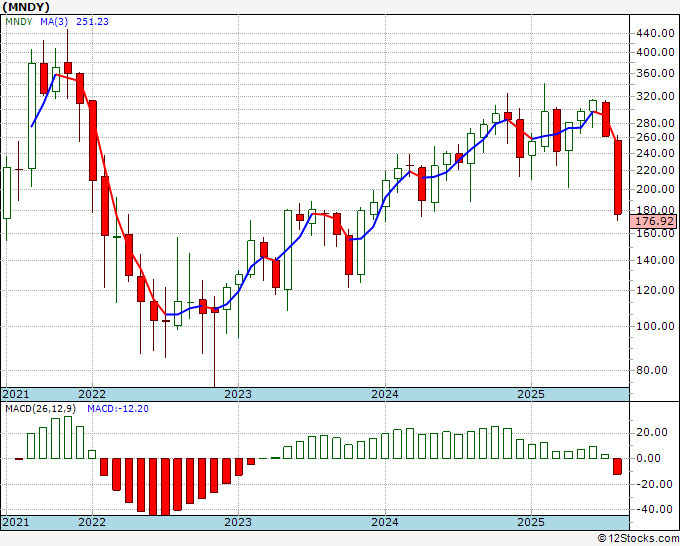The width and height of the screenshot is (680, 546).
Task: Click the 320.00 price axis label
Action: (x=655, y=96)
